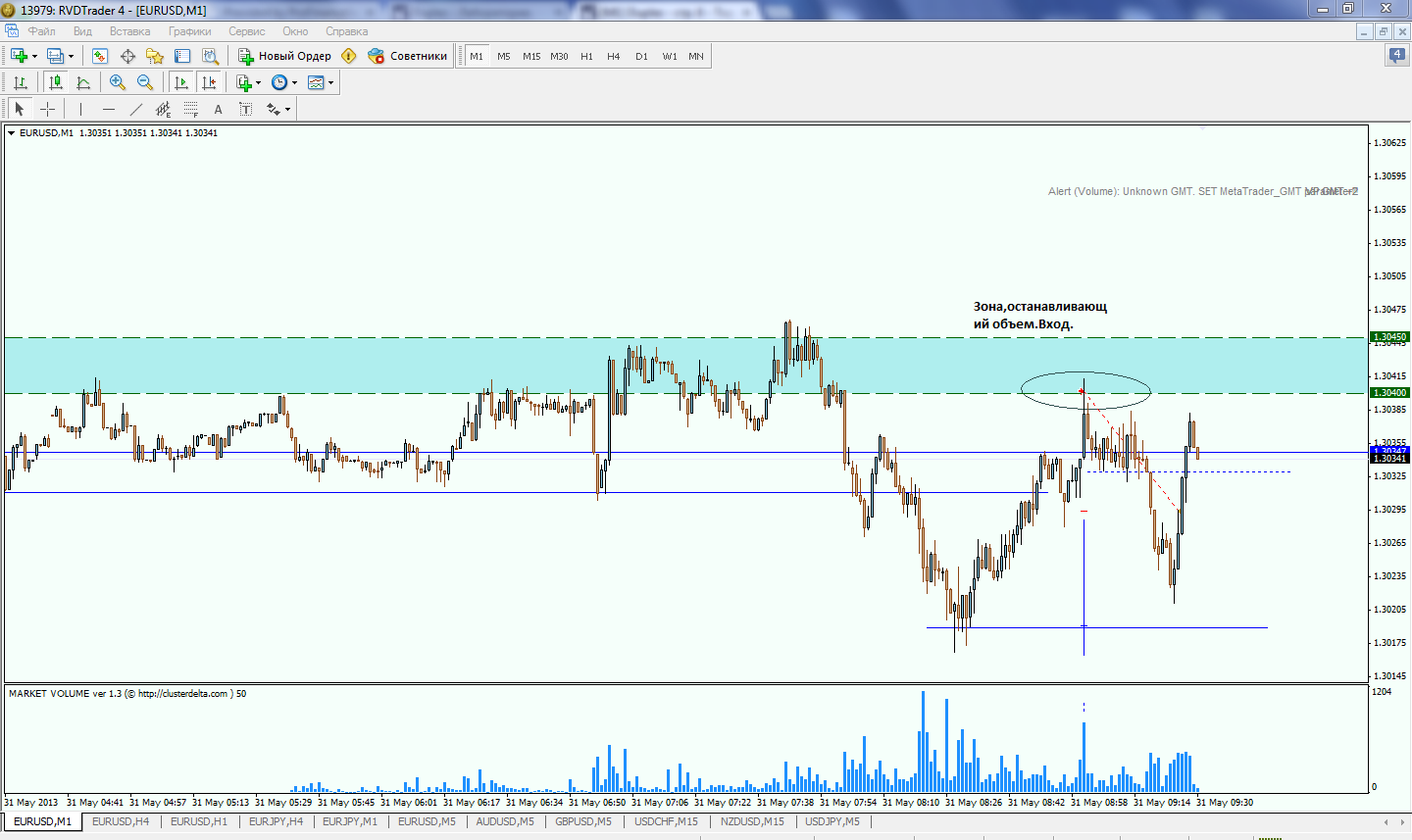
Task: Click the chat bubble icon at top right
Action: pos(1397,56)
